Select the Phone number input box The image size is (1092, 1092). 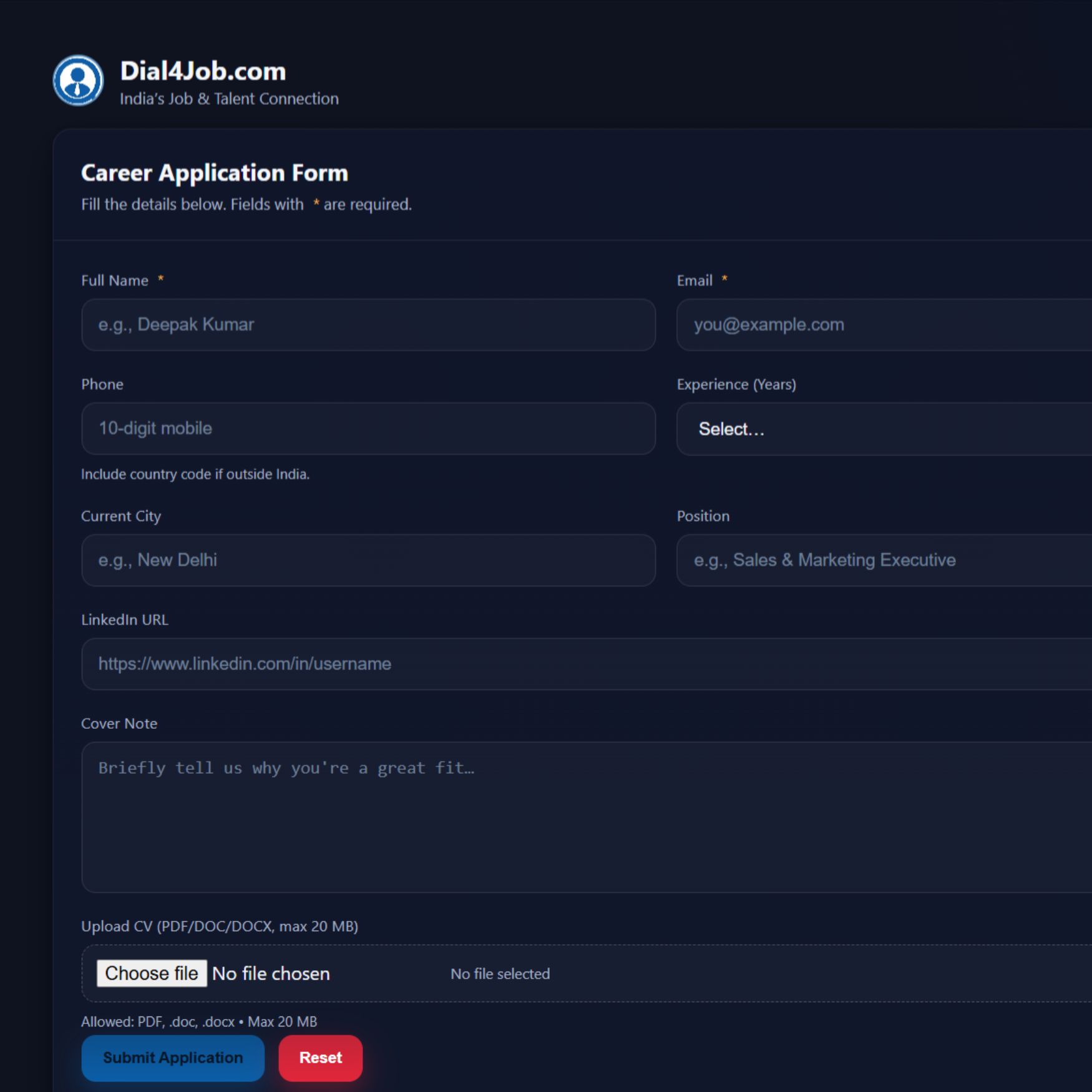pyautogui.click(x=368, y=429)
